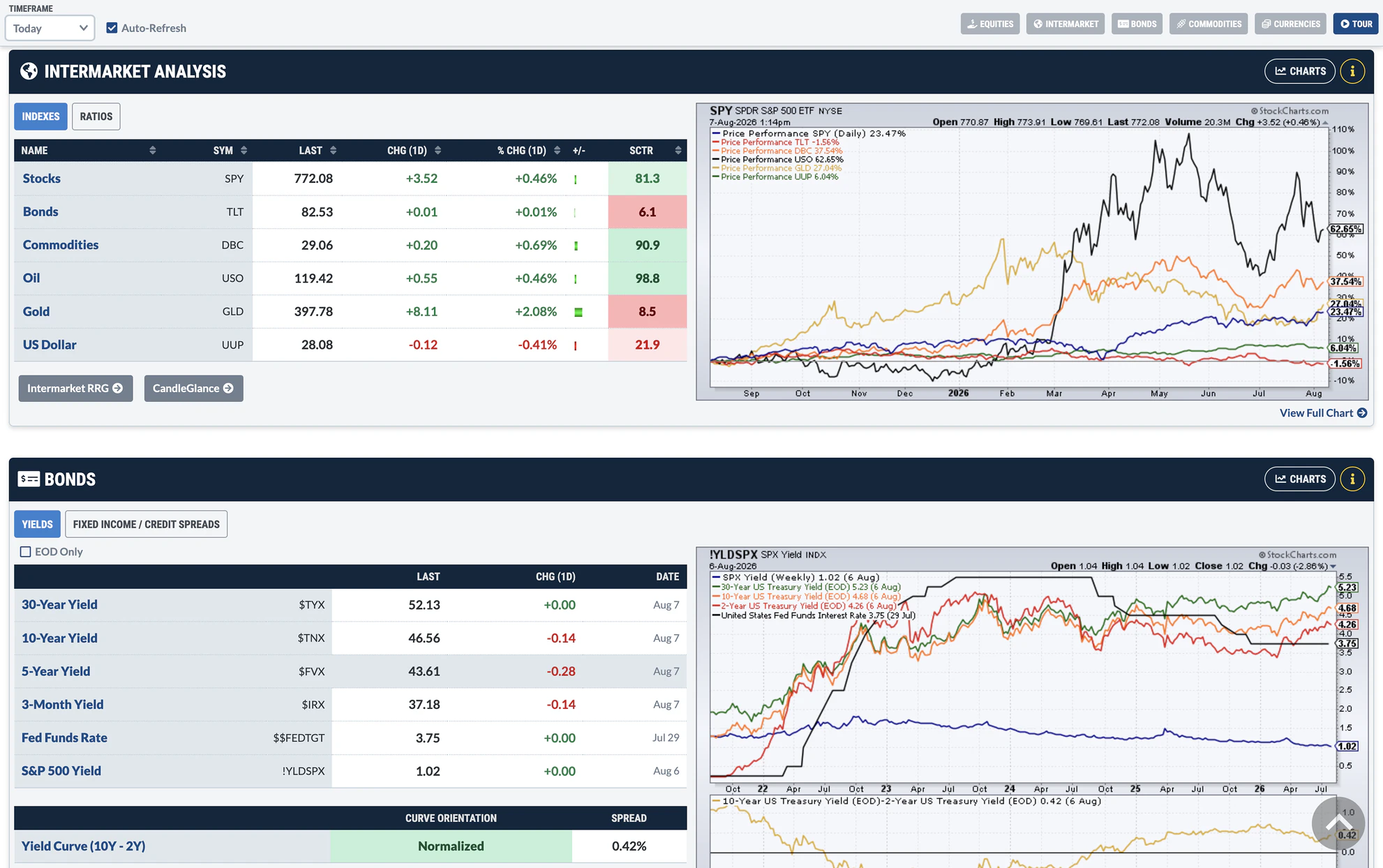Switch to the Ratios tab
This screenshot has height=868, width=1383.
(x=96, y=117)
